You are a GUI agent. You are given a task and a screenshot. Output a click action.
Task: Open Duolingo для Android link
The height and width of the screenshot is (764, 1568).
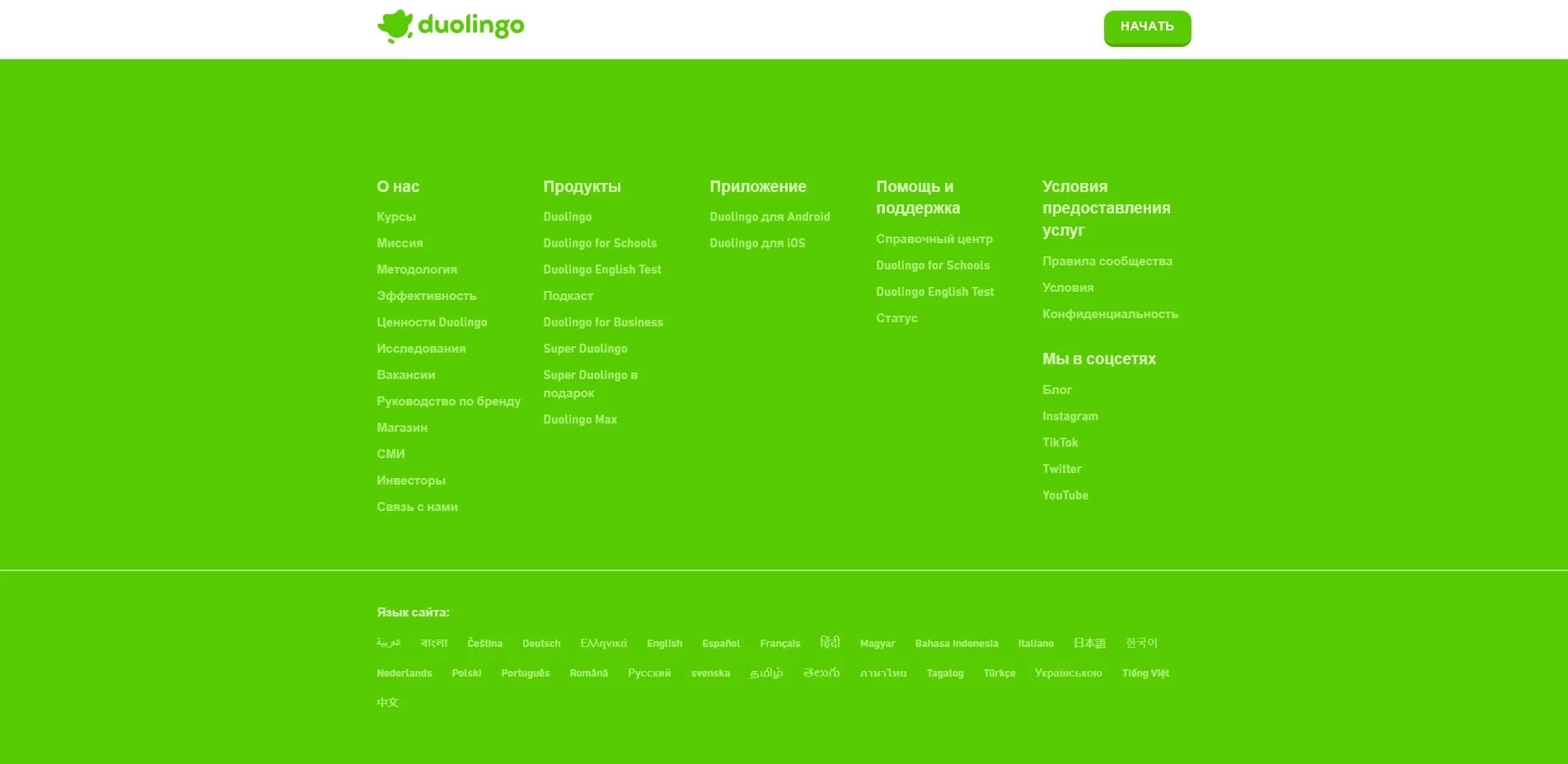pos(769,217)
